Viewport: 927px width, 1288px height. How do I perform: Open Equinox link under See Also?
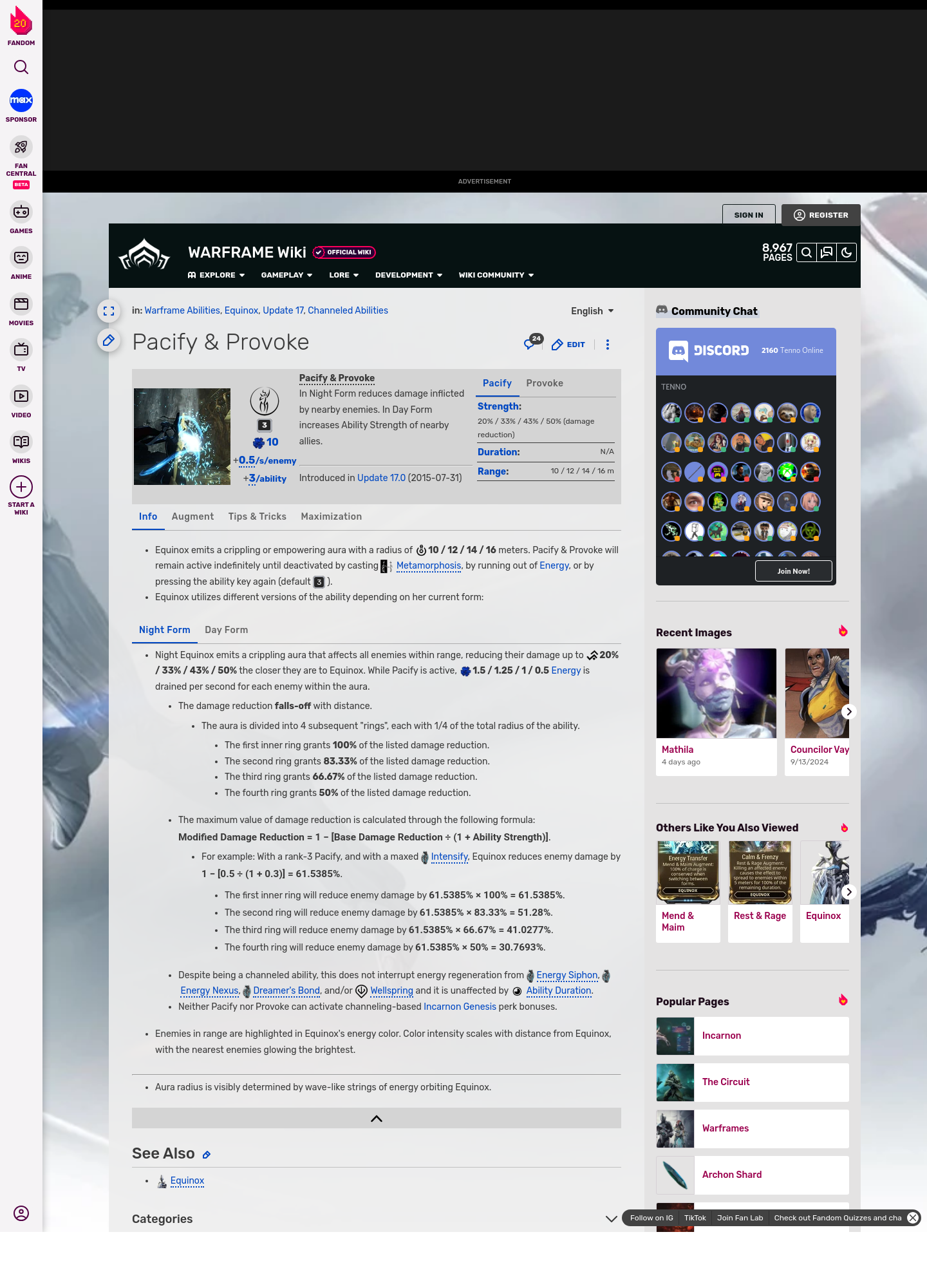[x=187, y=1180]
